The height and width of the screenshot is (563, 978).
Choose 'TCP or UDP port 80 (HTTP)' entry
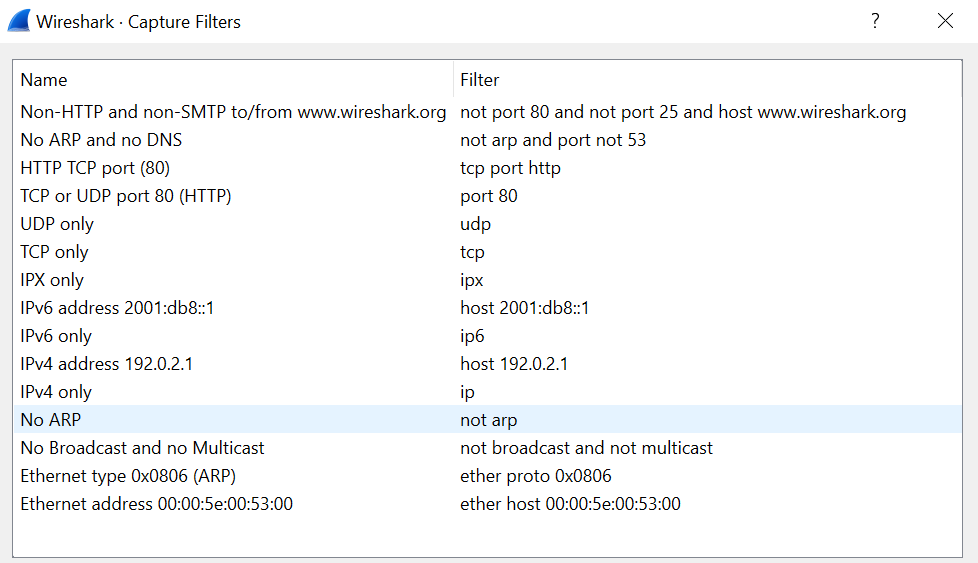tap(126, 196)
